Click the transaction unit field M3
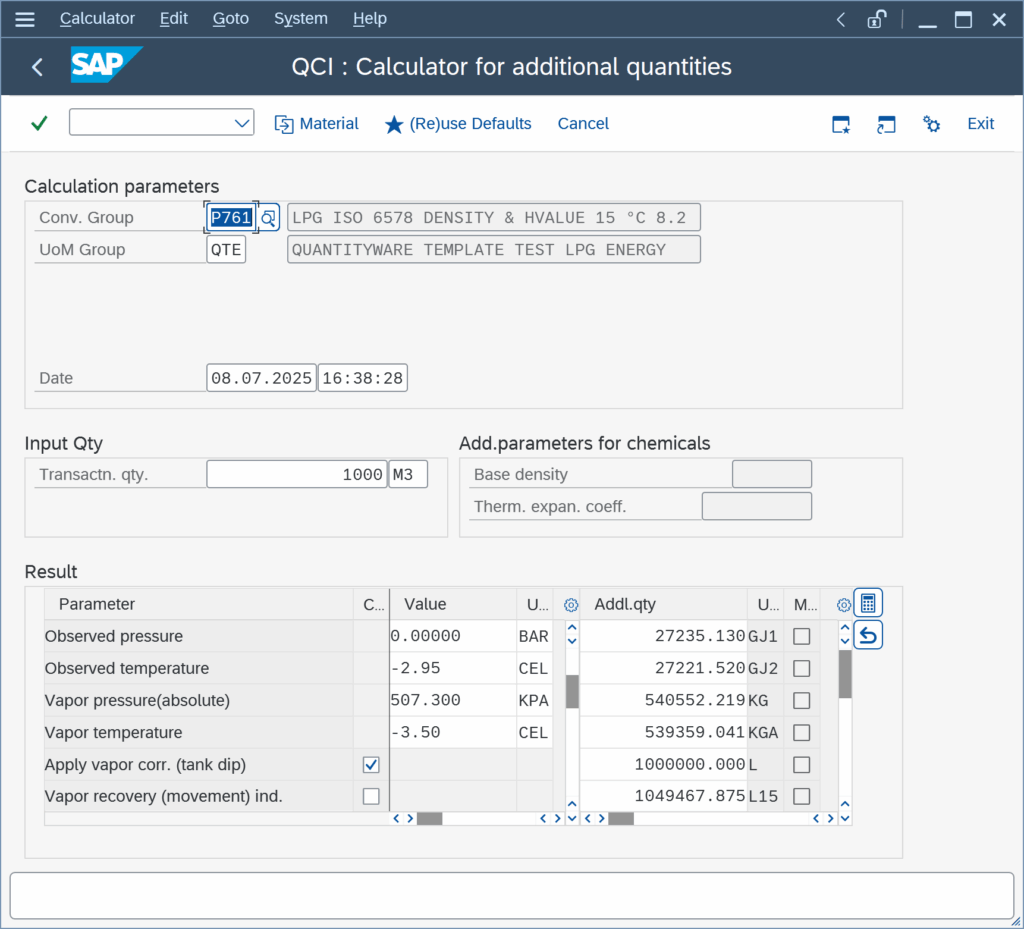This screenshot has height=929, width=1024. tap(408, 475)
